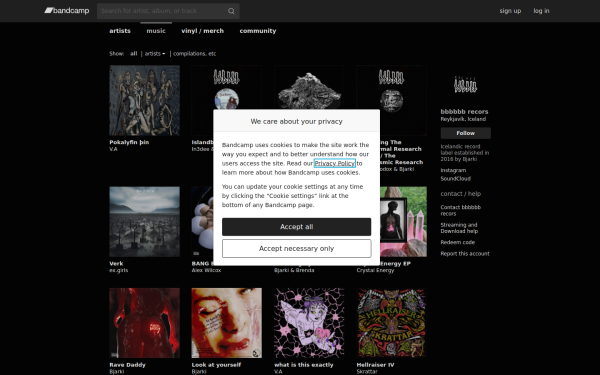Open the Hellraiser IV album cover

click(x=391, y=323)
